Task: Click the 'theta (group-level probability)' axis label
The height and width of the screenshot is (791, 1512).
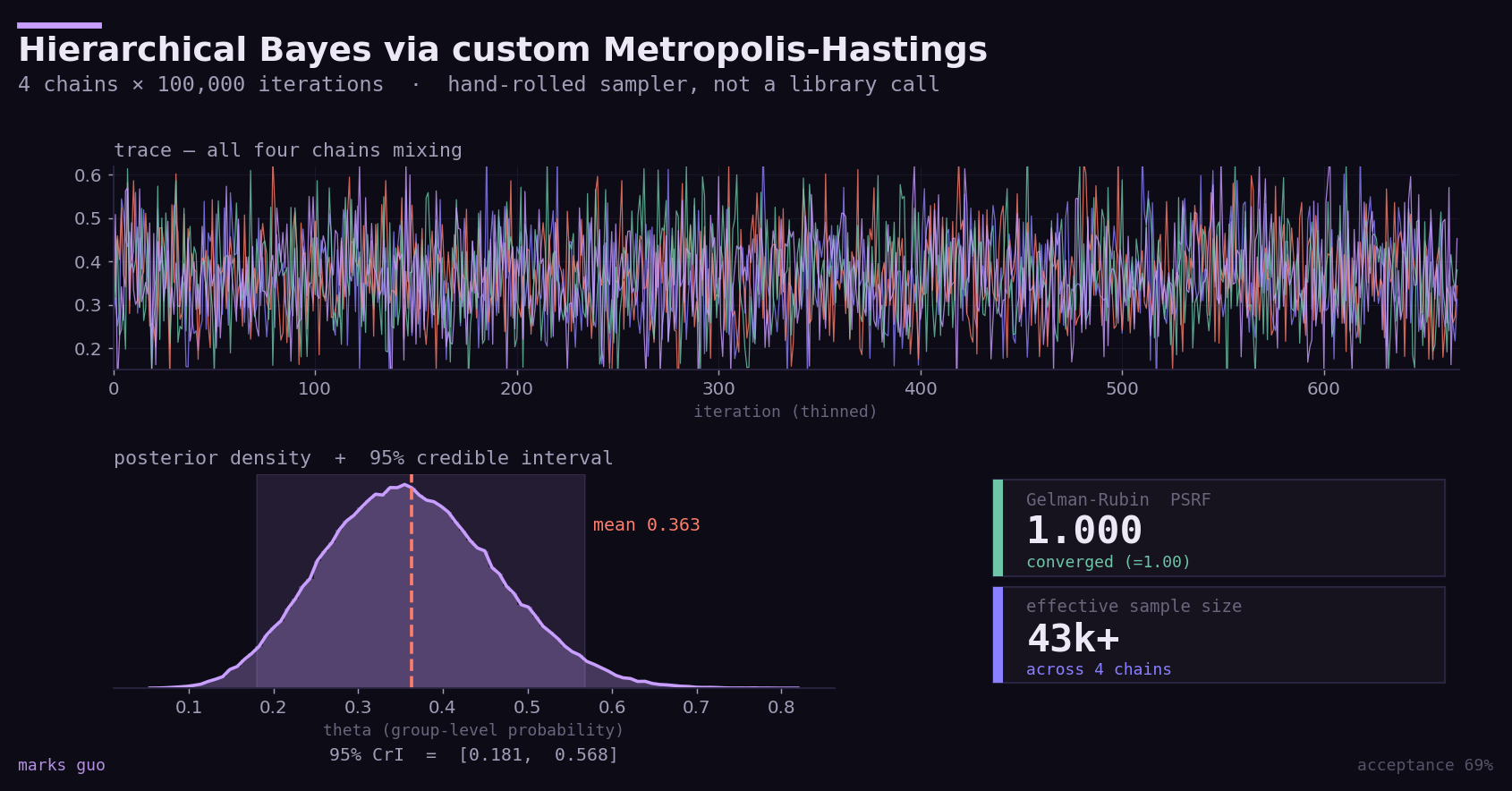Action: tap(473, 730)
